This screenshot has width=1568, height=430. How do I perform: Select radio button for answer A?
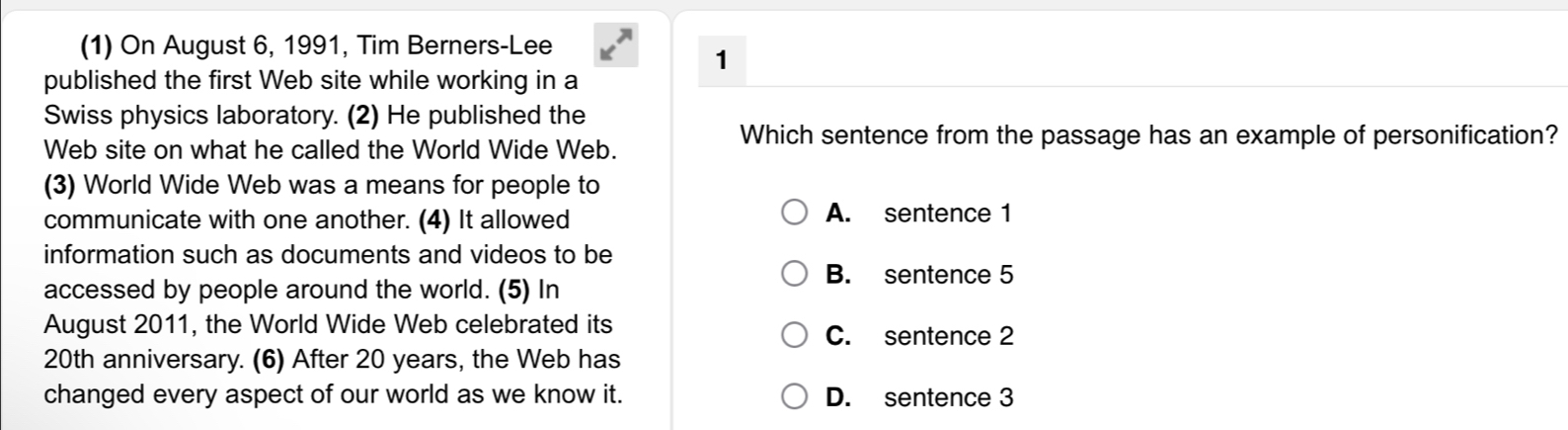(x=795, y=214)
